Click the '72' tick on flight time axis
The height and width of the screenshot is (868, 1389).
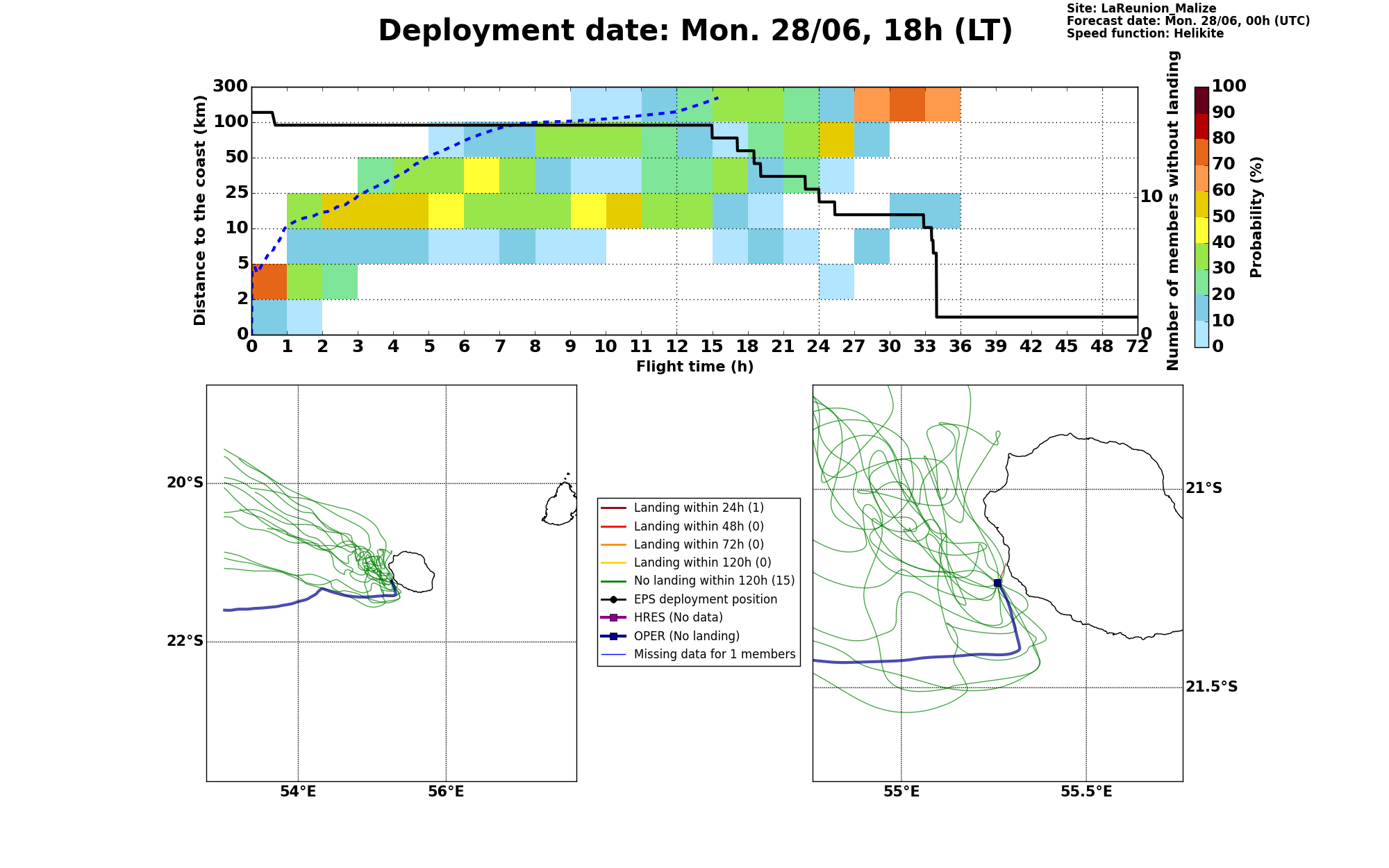click(x=1138, y=347)
